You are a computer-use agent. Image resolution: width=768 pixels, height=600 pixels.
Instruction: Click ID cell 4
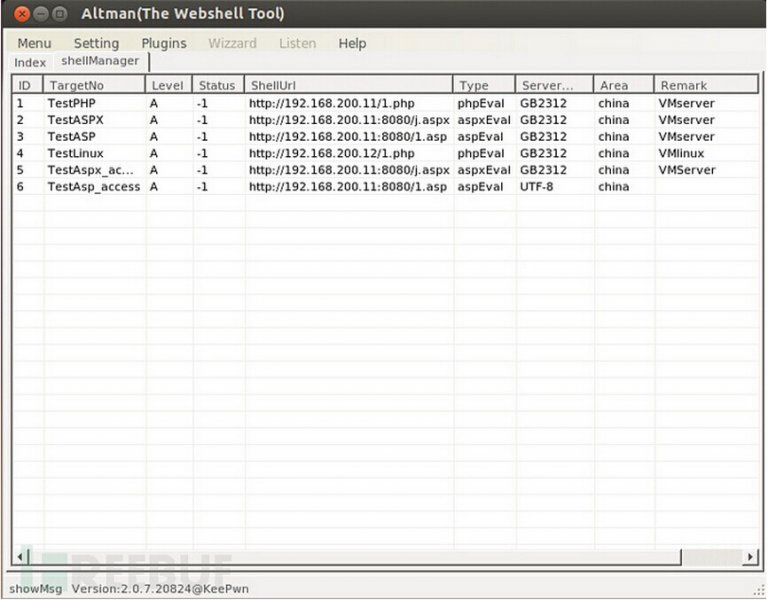click(x=20, y=153)
